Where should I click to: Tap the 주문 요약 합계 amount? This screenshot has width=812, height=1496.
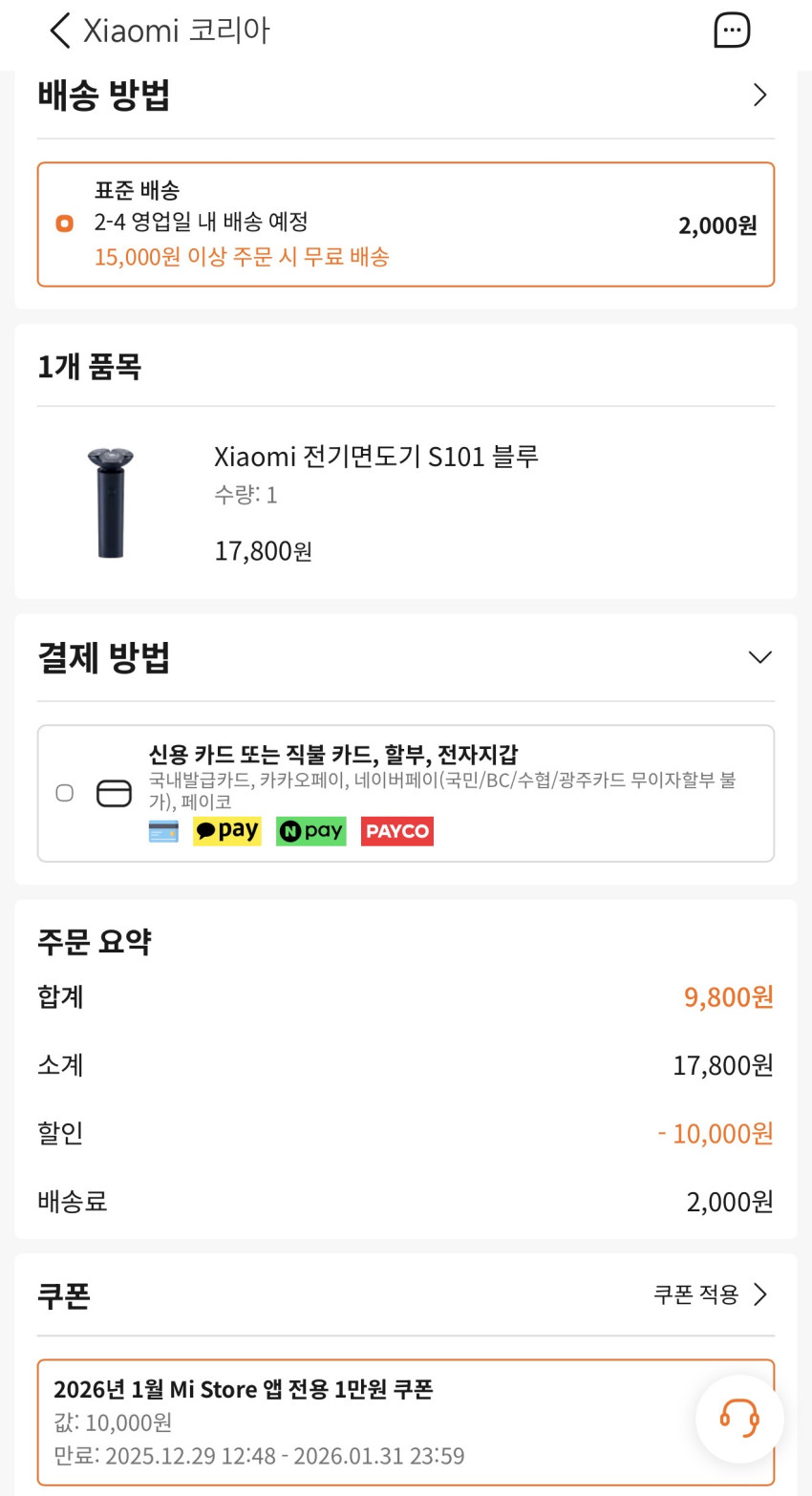click(x=728, y=997)
